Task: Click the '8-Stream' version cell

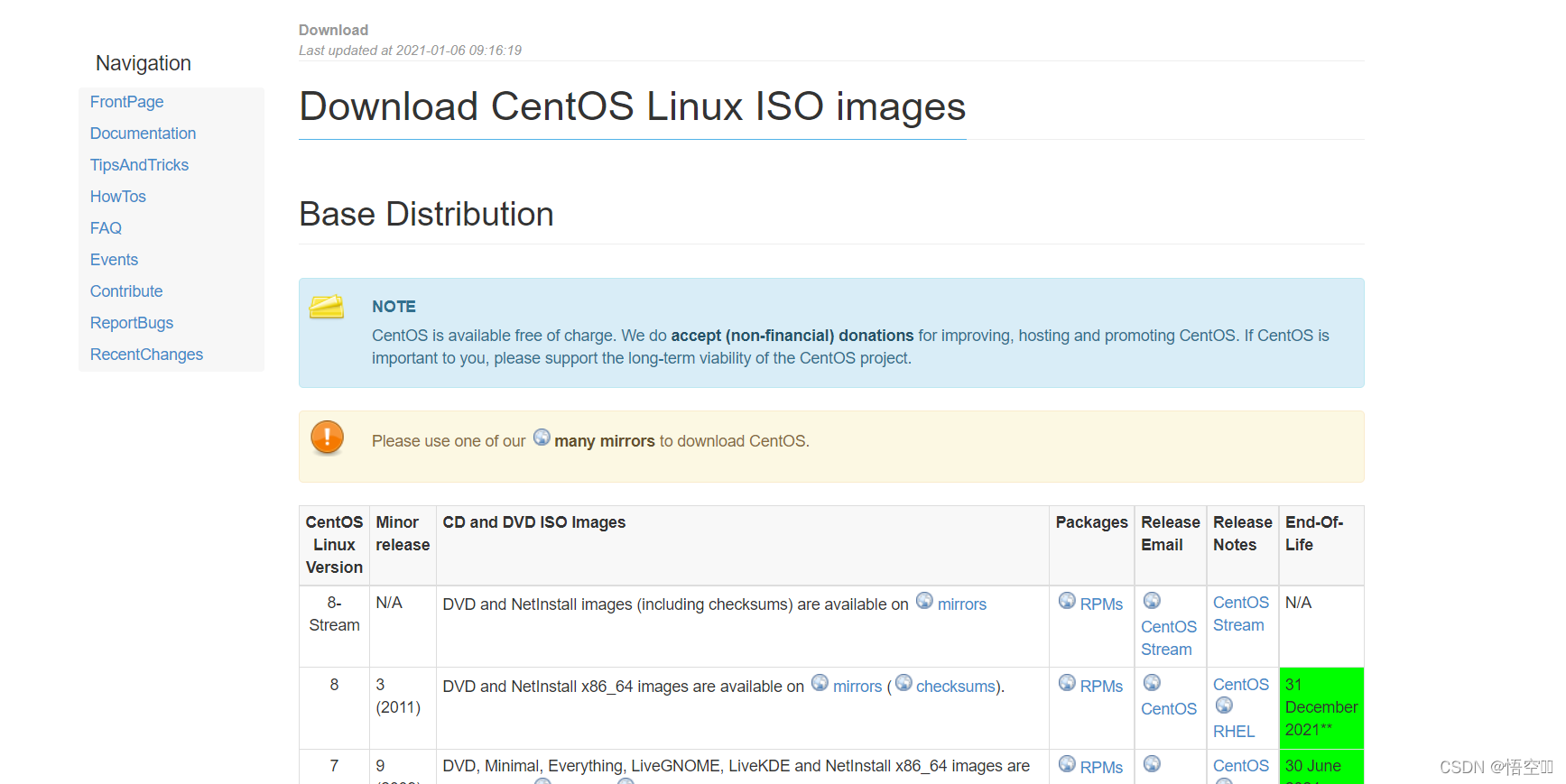Action: click(334, 627)
